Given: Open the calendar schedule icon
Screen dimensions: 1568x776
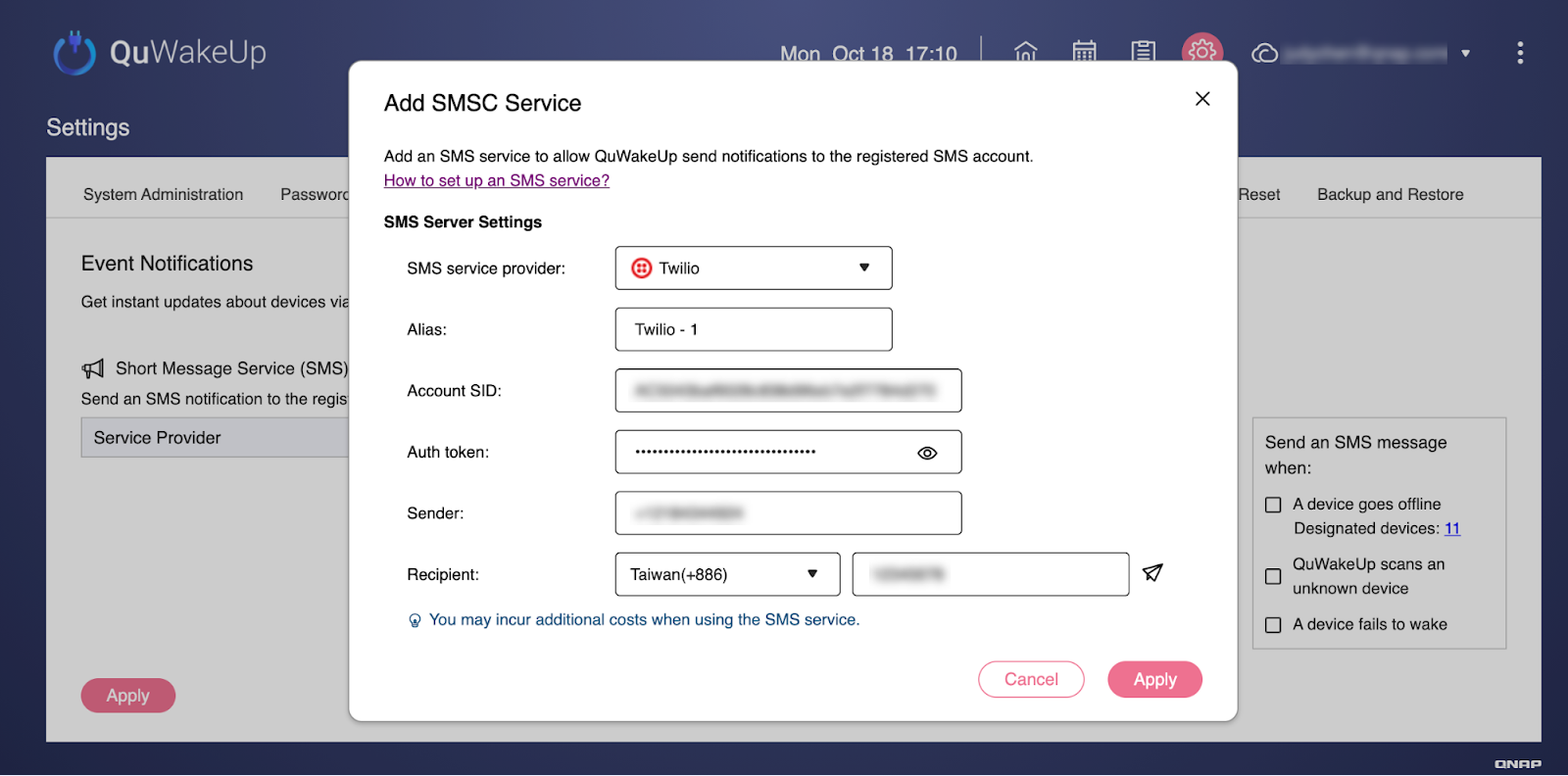Looking at the screenshot, I should pos(1084,52).
